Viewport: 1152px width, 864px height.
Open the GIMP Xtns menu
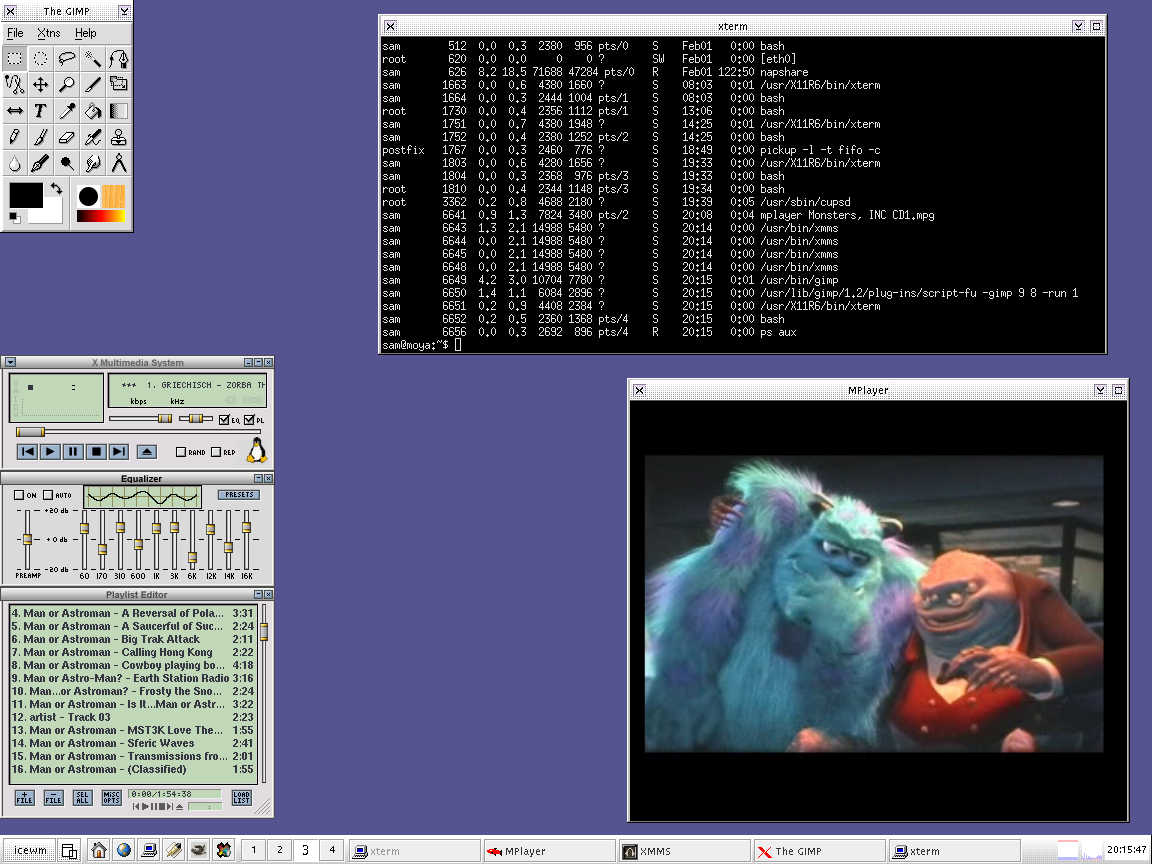(48, 33)
